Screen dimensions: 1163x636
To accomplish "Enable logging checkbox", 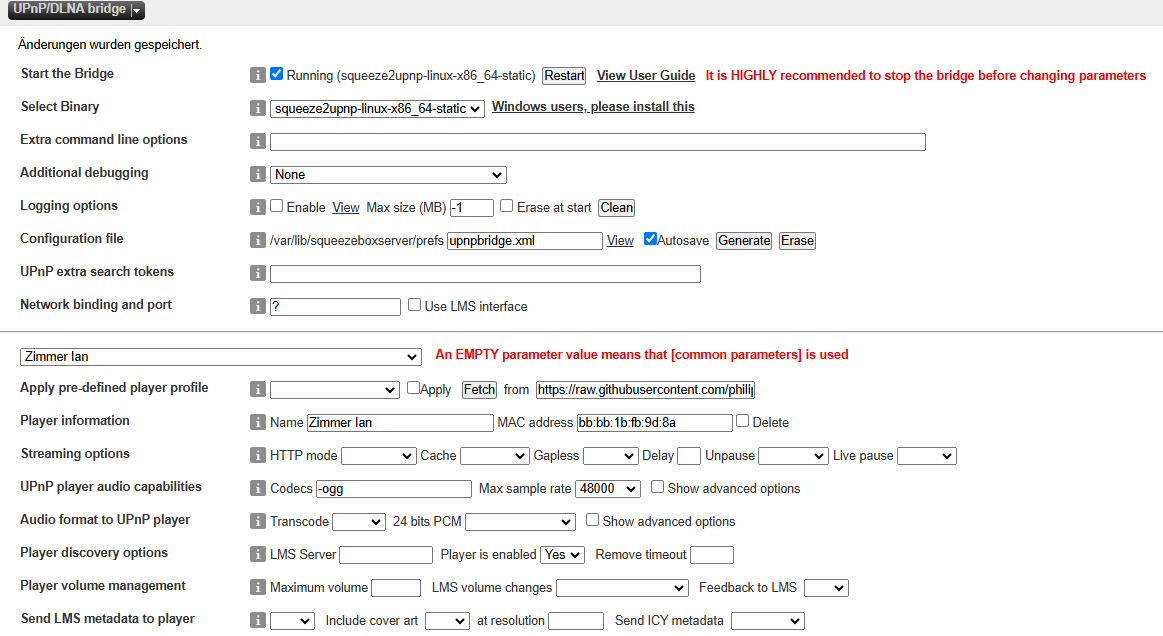I will (277, 206).
